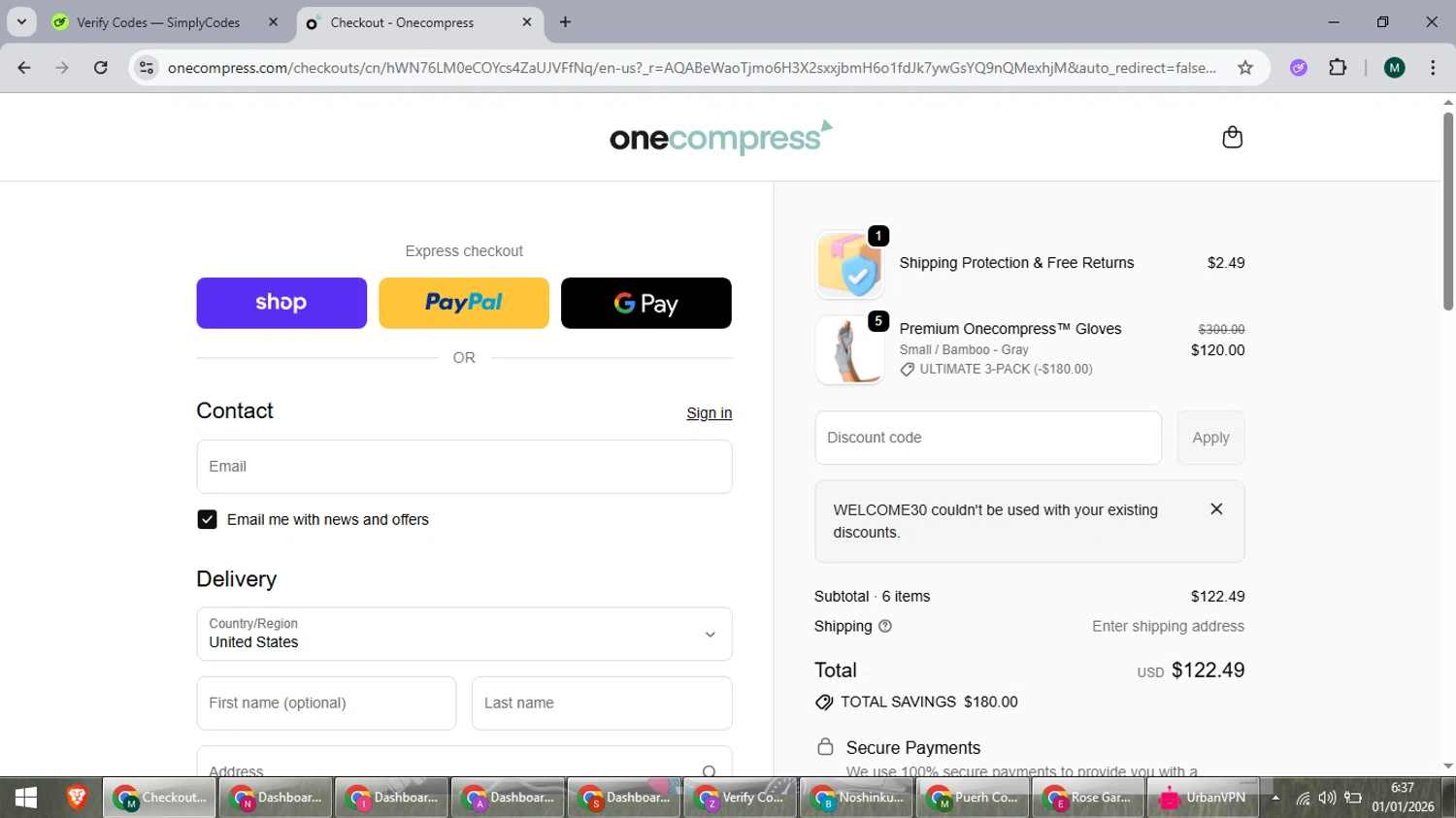Click the Apply discount button
This screenshot has height=818, width=1456.
click(1210, 438)
